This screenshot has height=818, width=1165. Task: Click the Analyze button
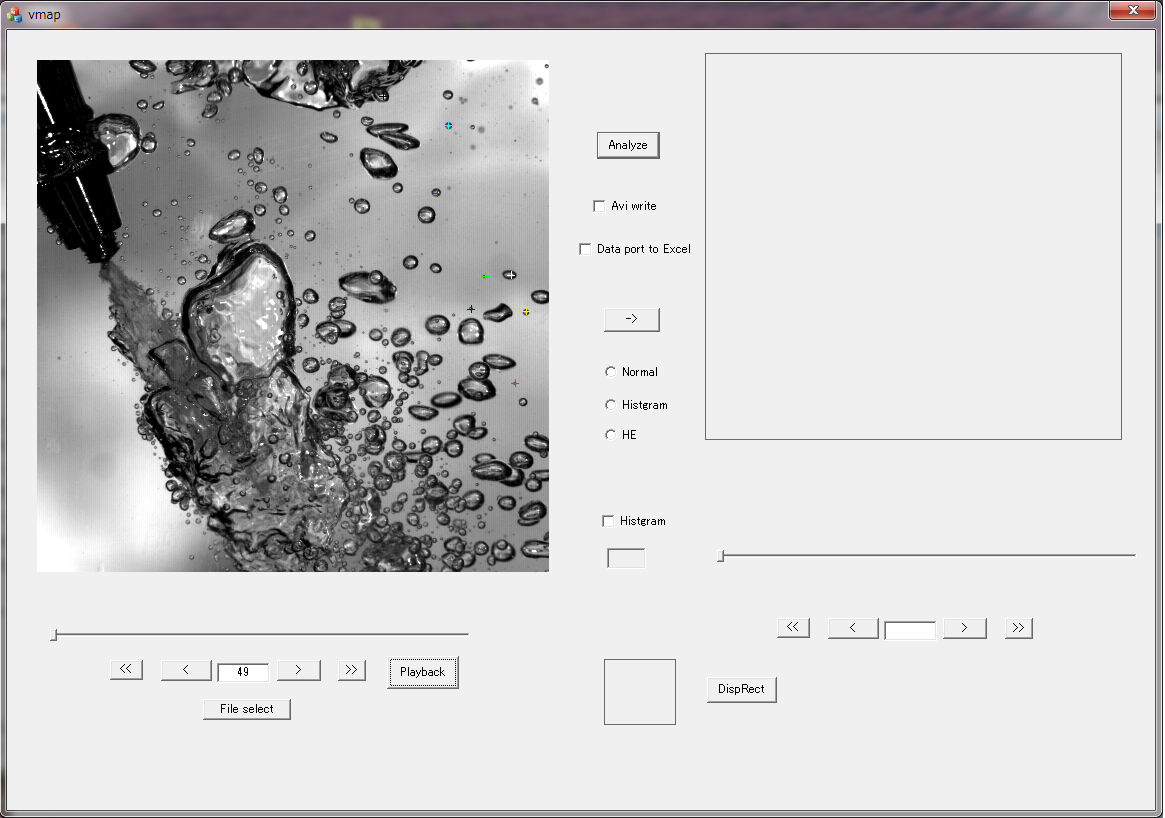(628, 145)
